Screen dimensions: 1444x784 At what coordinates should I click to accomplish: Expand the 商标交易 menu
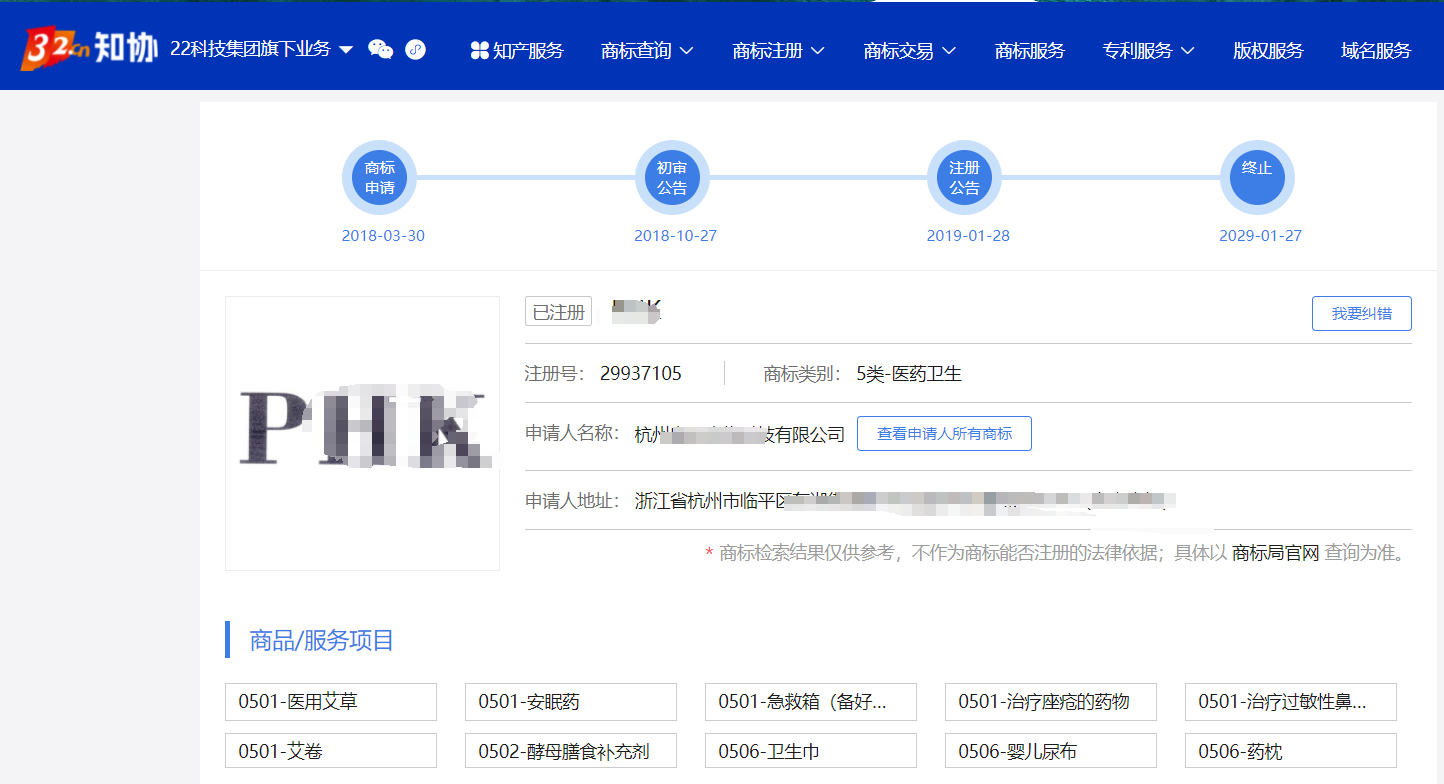[x=910, y=50]
